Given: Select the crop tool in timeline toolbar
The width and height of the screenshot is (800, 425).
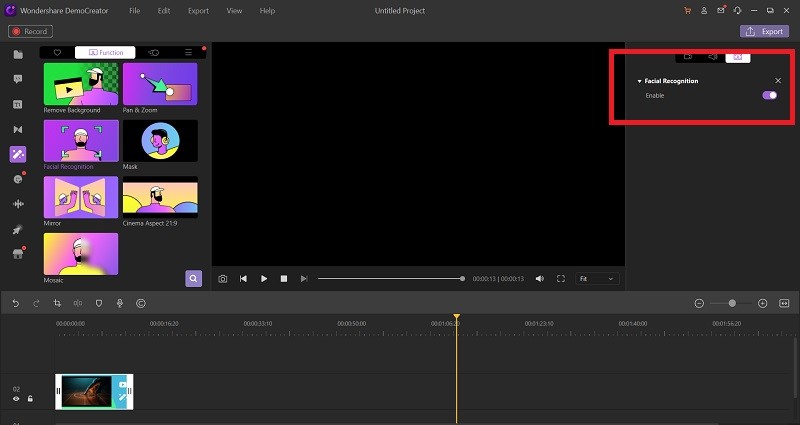Looking at the screenshot, I should click(x=57, y=304).
